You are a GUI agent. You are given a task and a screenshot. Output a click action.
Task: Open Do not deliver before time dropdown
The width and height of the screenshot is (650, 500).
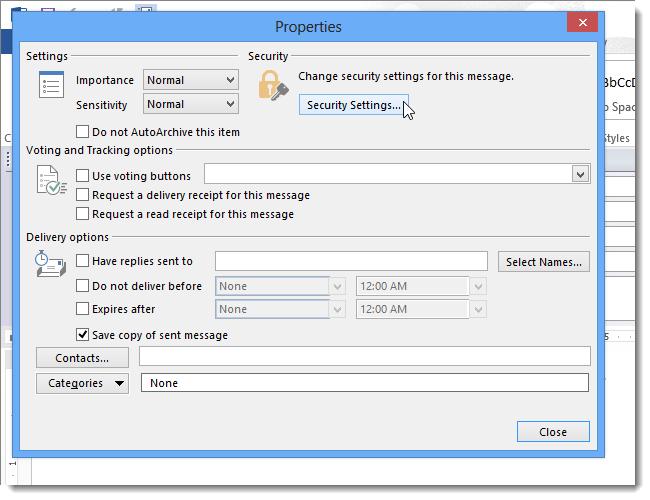coord(478,286)
